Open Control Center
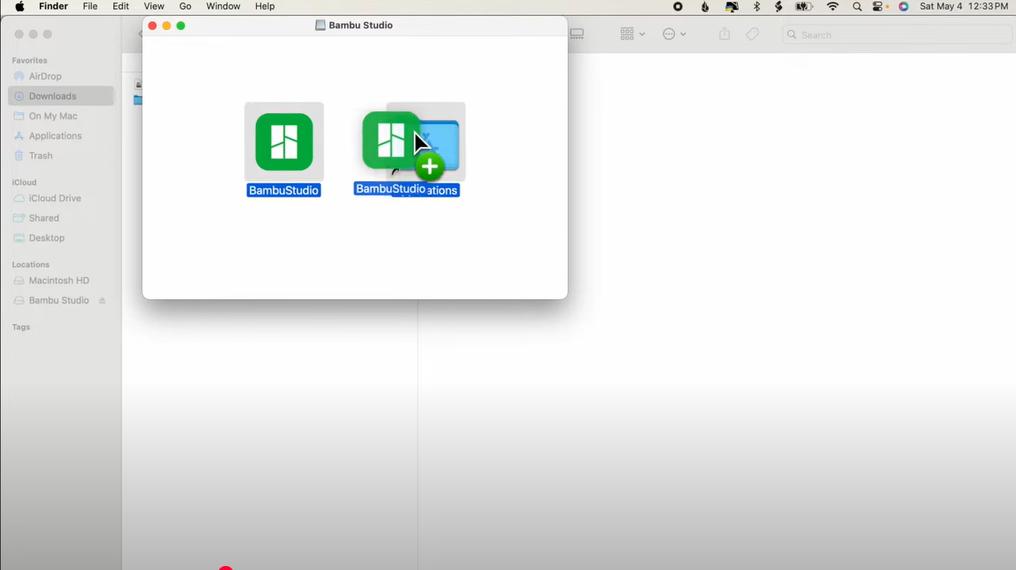 [x=879, y=6]
